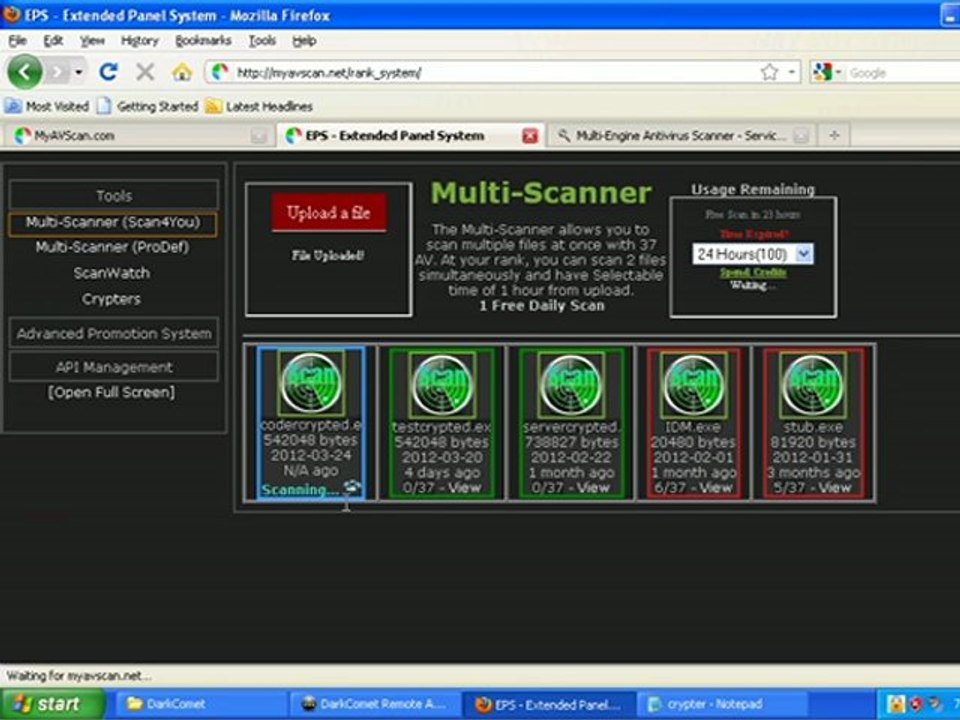
Task: Click the red shield system tray icon
Action: pyautogui.click(x=916, y=704)
